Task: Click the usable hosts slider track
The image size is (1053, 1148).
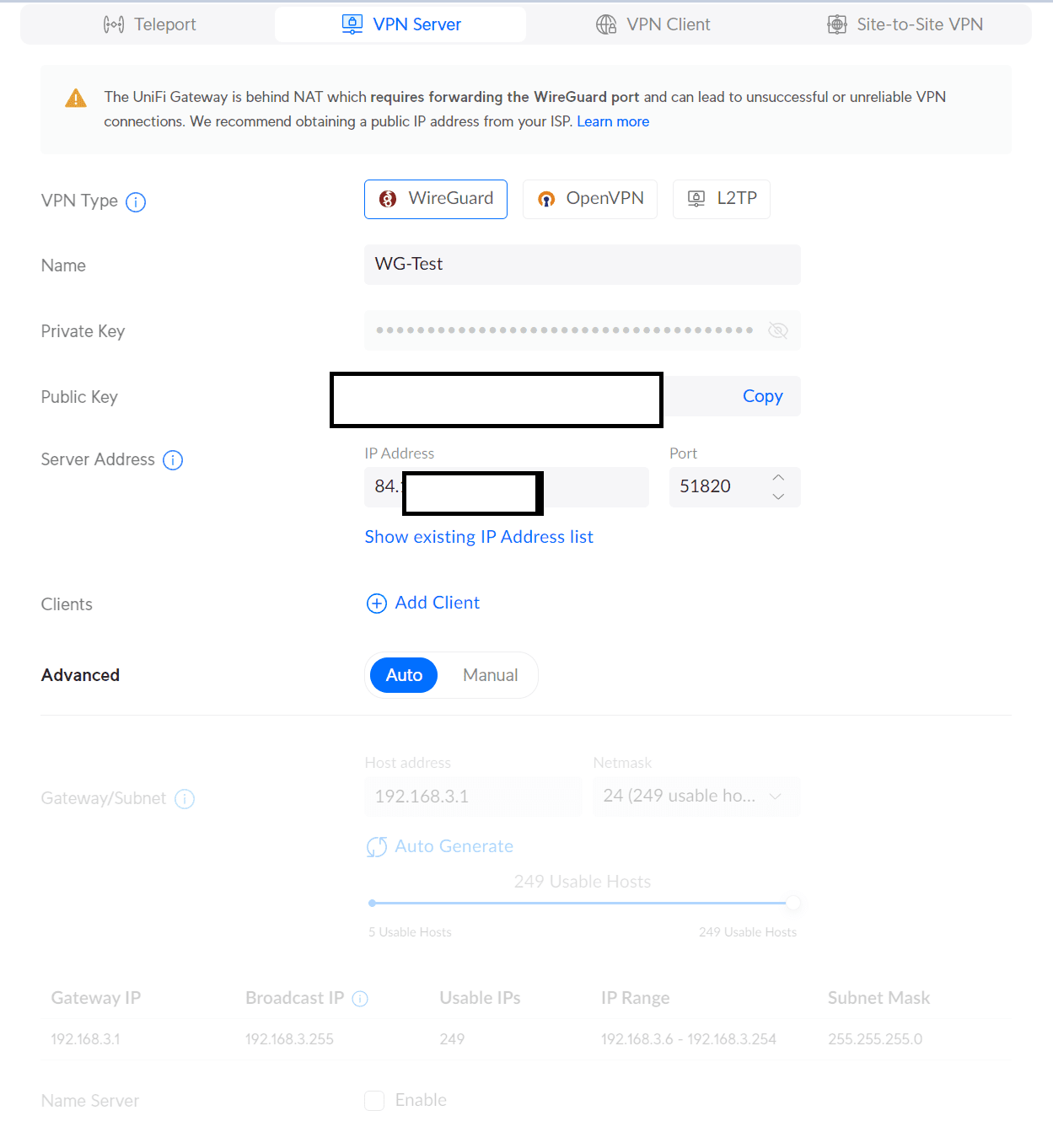Action: tap(582, 903)
